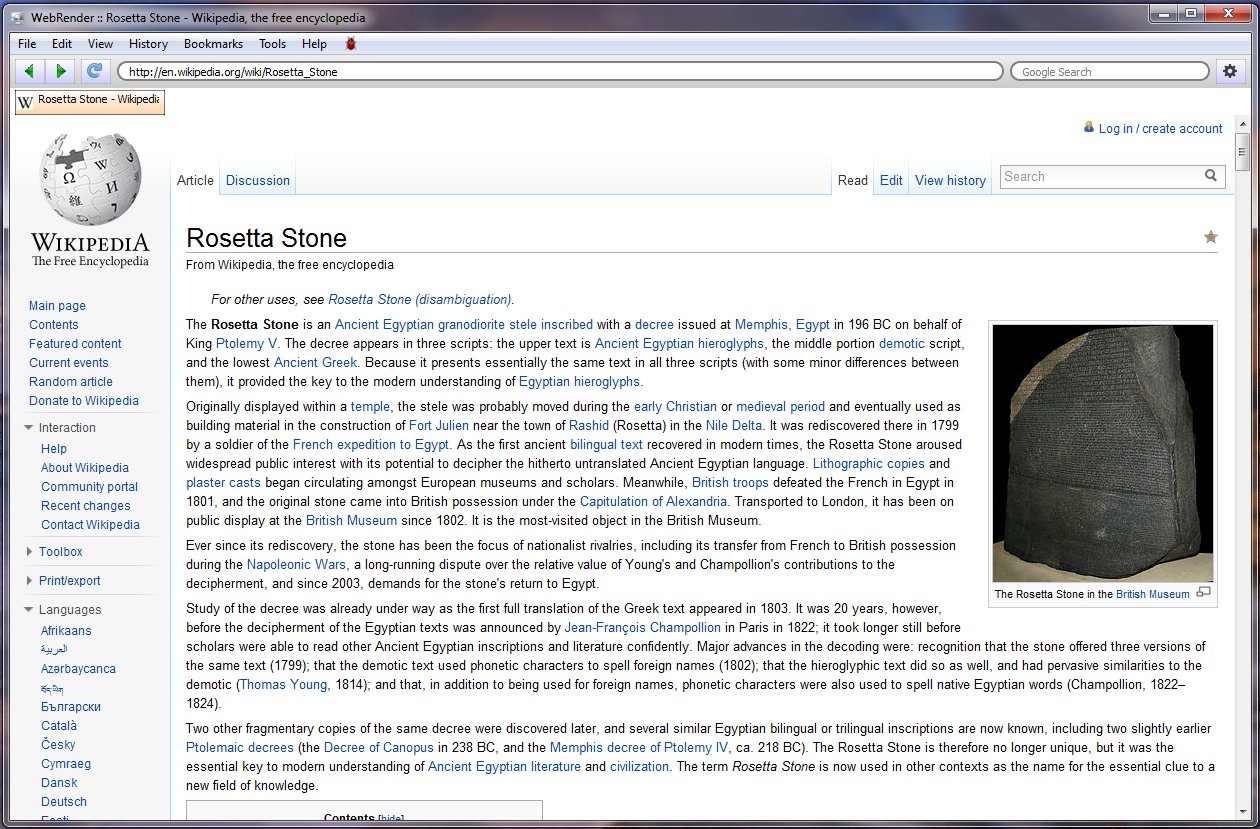
Task: Open Recent changes sidebar link
Action: pyautogui.click(x=86, y=506)
